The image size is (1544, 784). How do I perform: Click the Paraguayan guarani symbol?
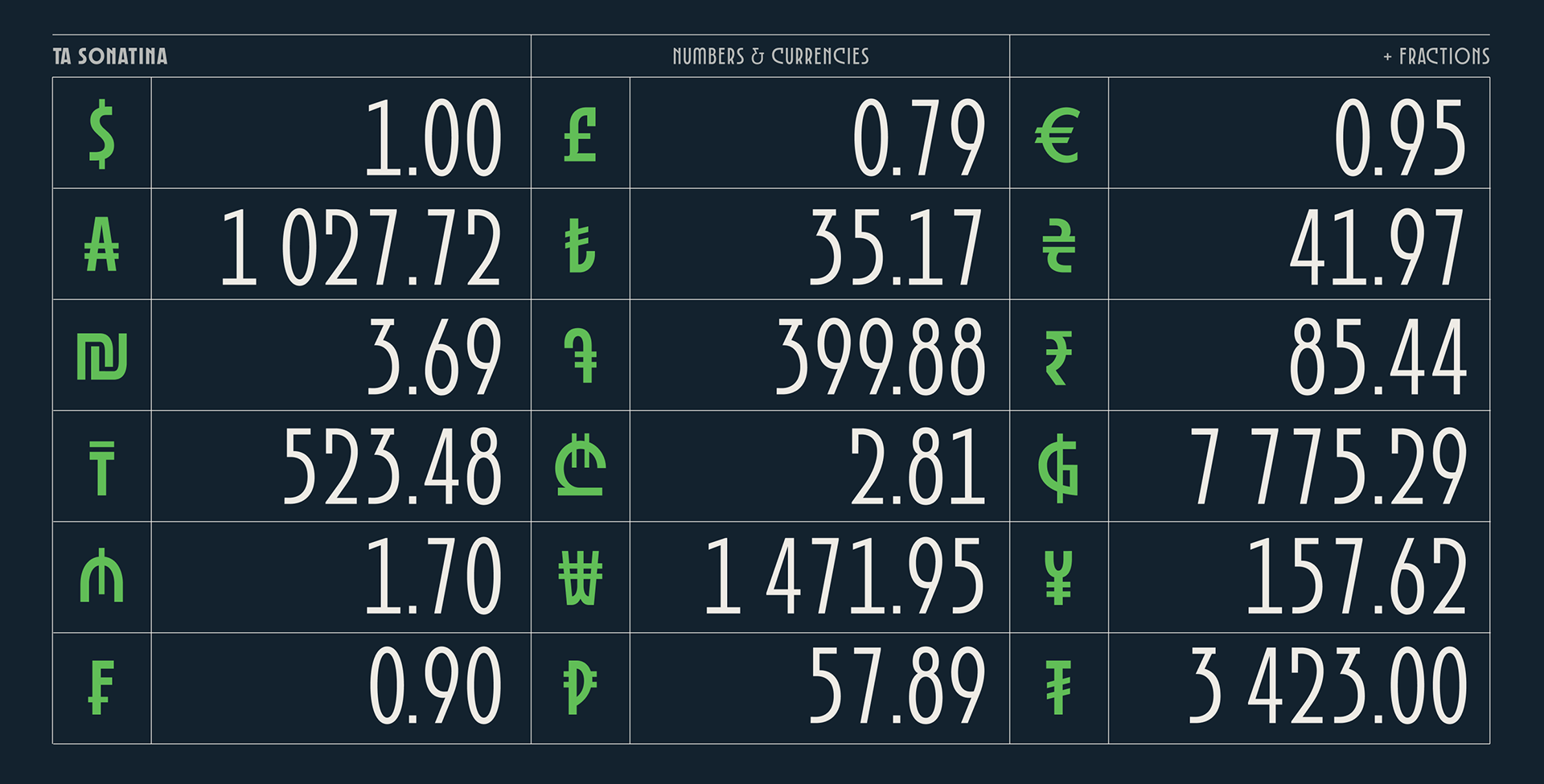[x=1058, y=468]
